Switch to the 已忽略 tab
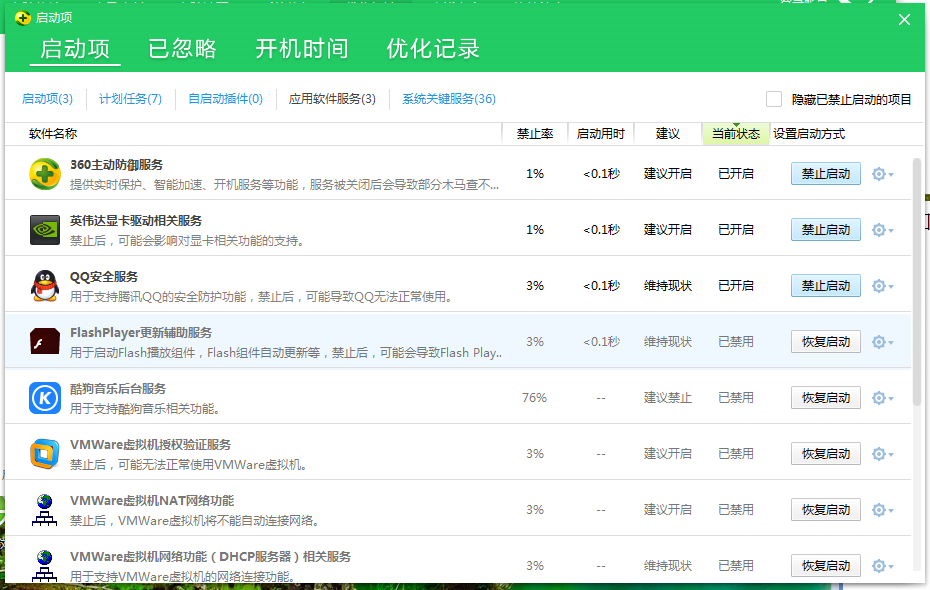The width and height of the screenshot is (930, 590). point(182,49)
